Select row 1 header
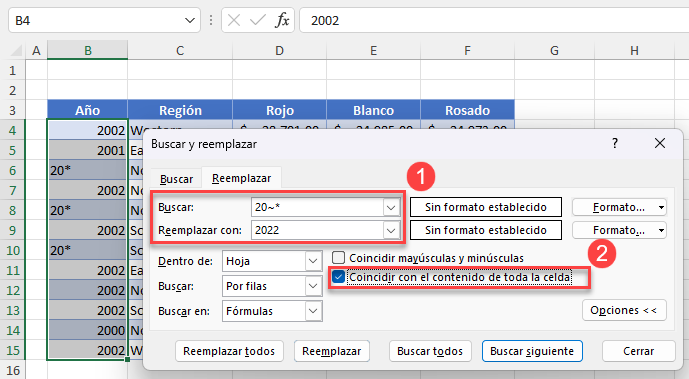Screen dimensions: 689x379 click(x=13, y=70)
